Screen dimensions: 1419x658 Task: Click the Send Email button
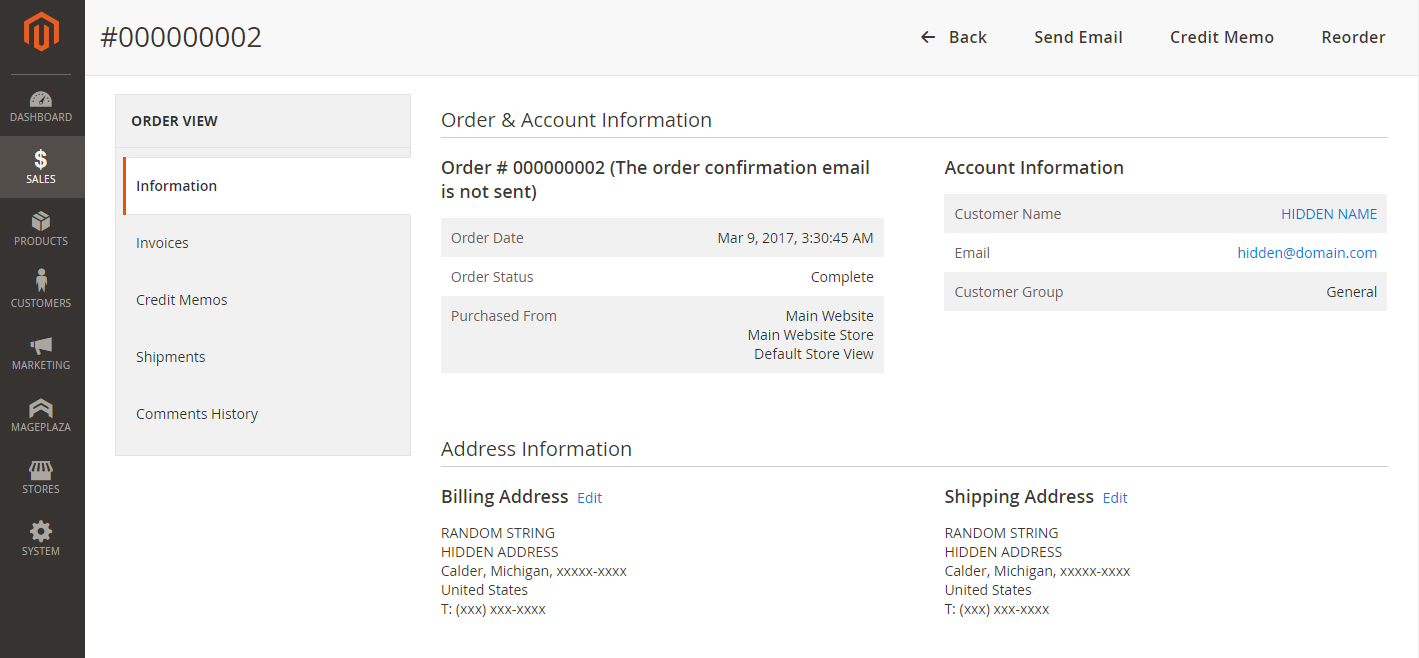tap(1078, 37)
